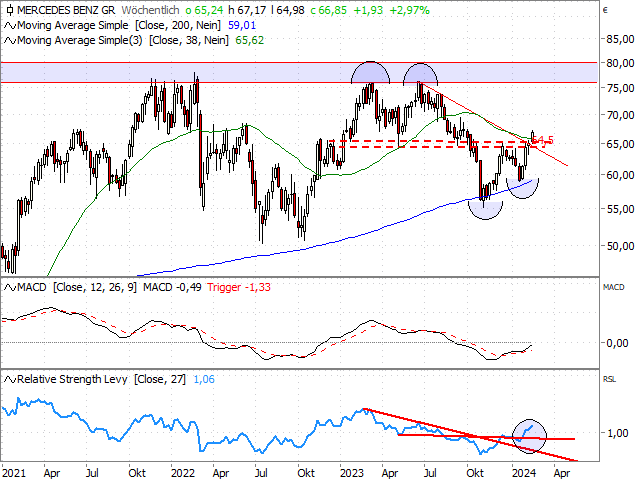The width and height of the screenshot is (640, 480).
Task: Click the low value l 64,98
Action: coord(288,10)
